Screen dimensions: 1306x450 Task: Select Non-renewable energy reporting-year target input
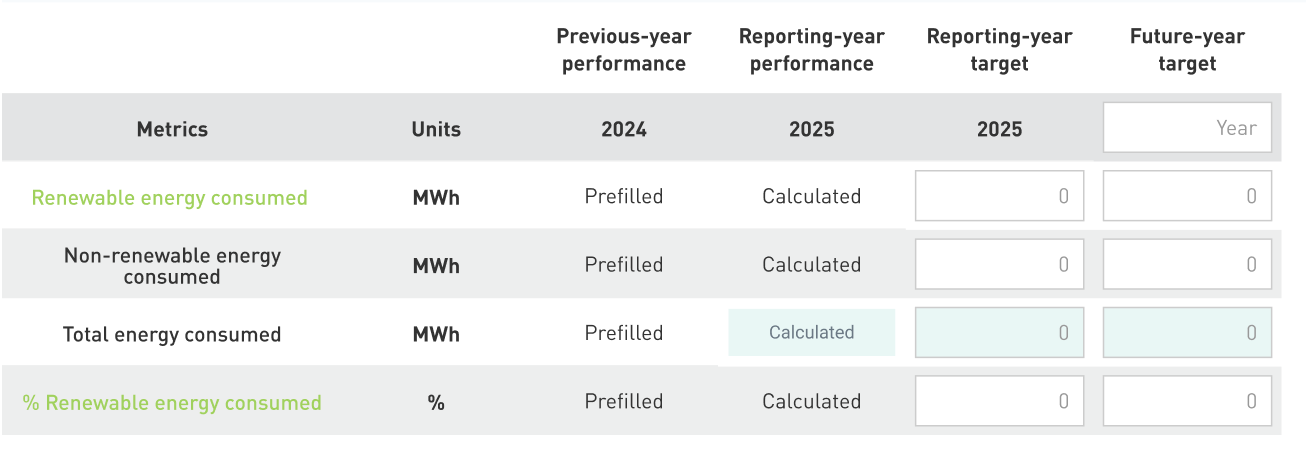[x=999, y=265]
